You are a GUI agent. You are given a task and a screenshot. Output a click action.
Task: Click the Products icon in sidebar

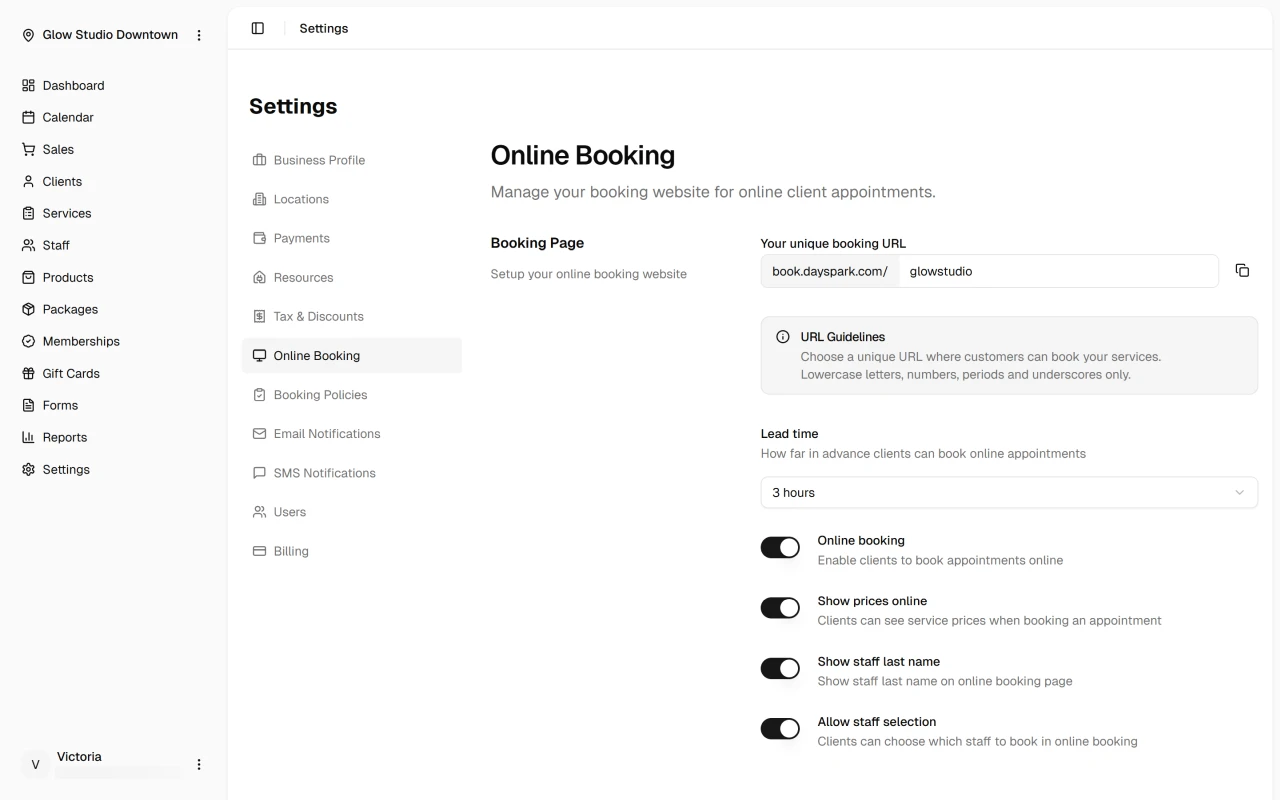click(x=28, y=278)
